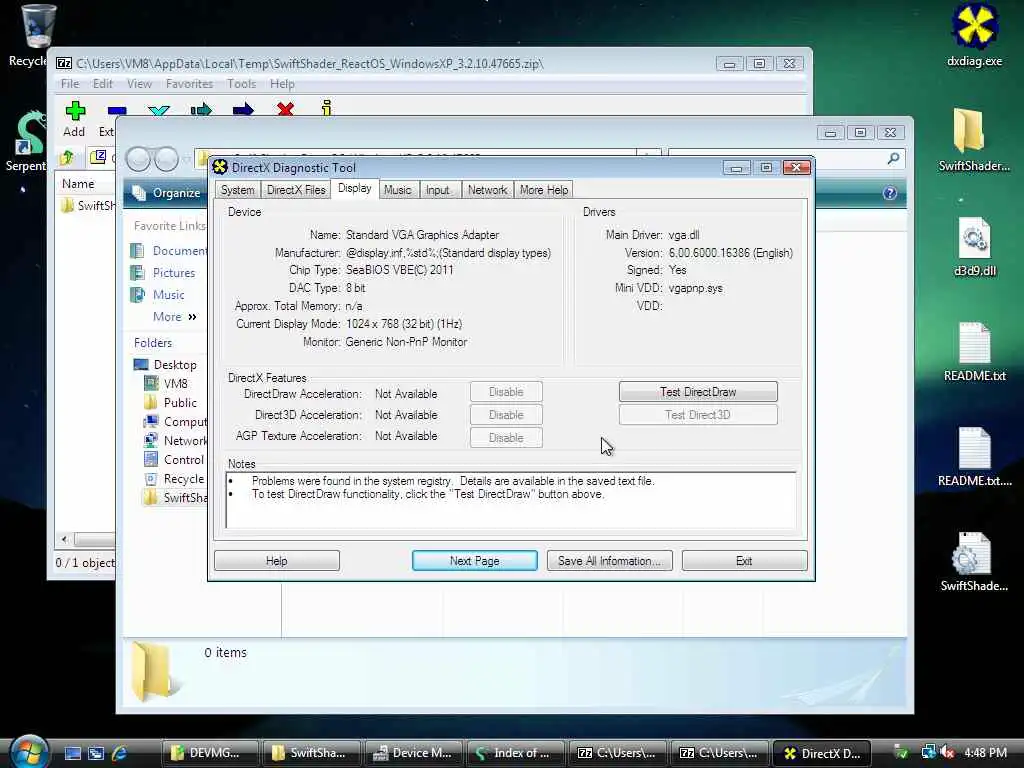Viewport: 1024px width, 768px height.
Task: Open the Network tab
Action: 487,190
